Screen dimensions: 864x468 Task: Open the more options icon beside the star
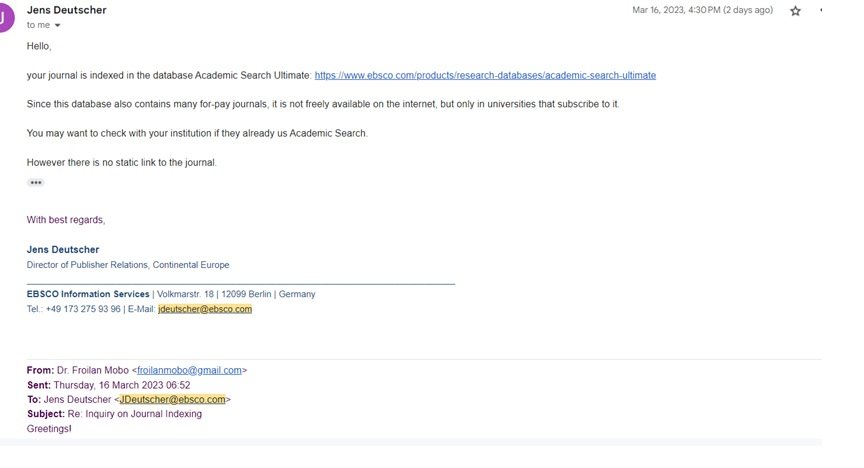click(820, 10)
